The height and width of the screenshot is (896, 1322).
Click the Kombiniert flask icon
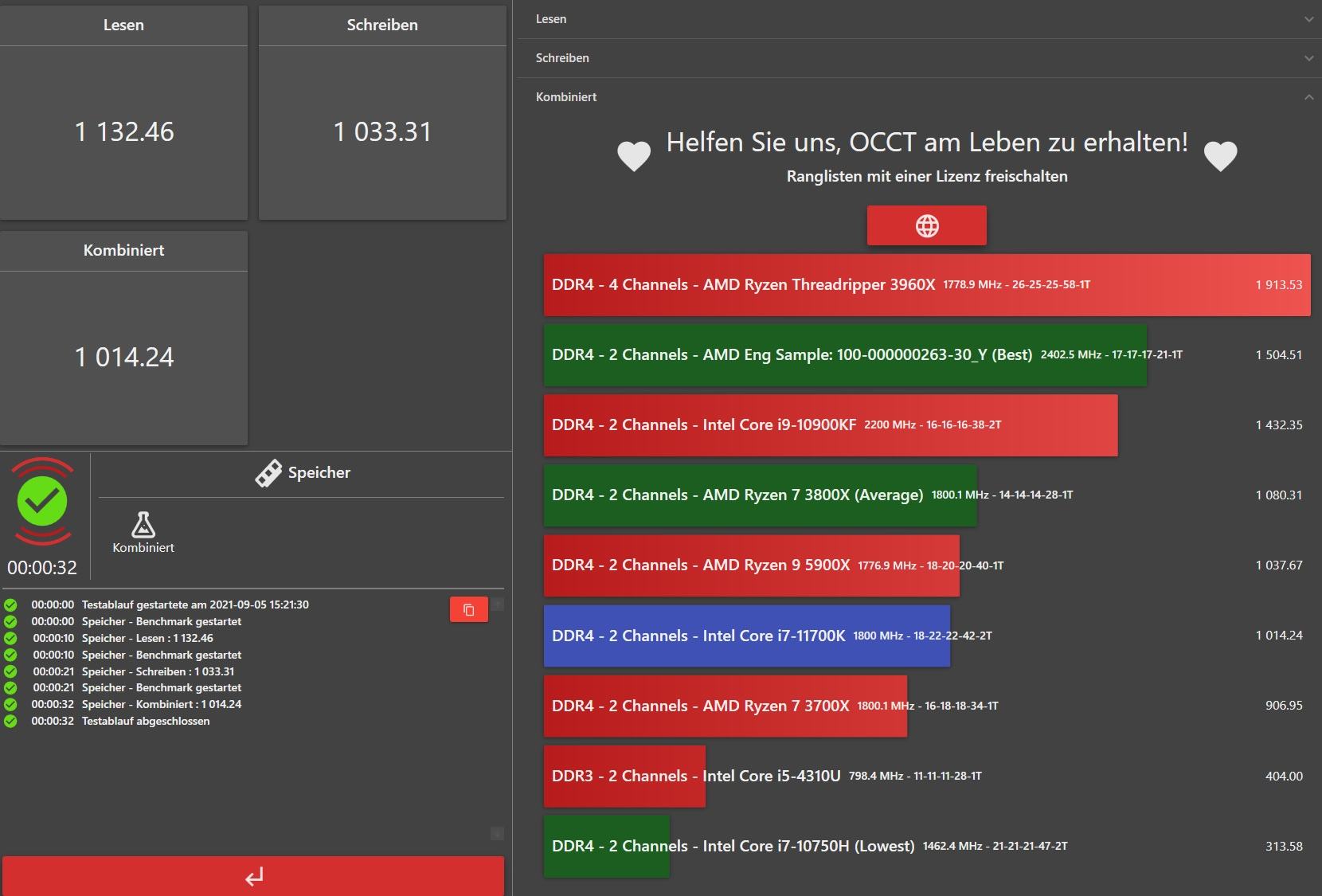143,525
